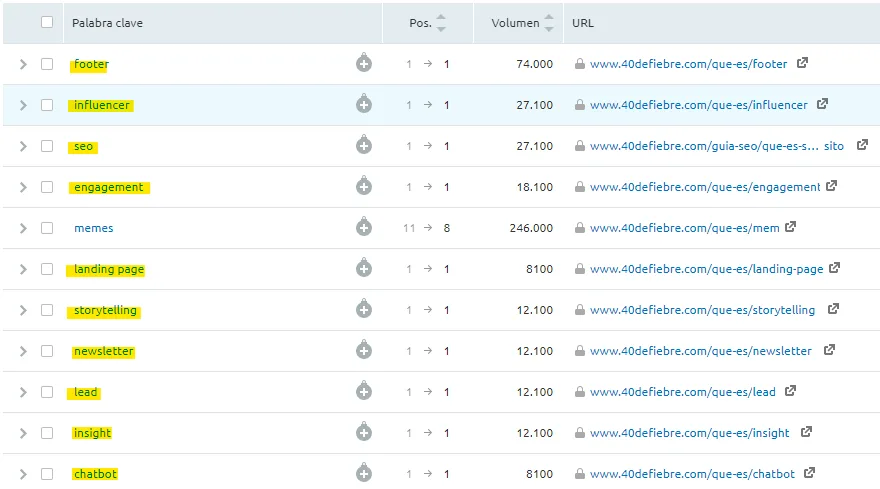Open the 40defiebre.com/que-es/newsletter URL

click(700, 351)
